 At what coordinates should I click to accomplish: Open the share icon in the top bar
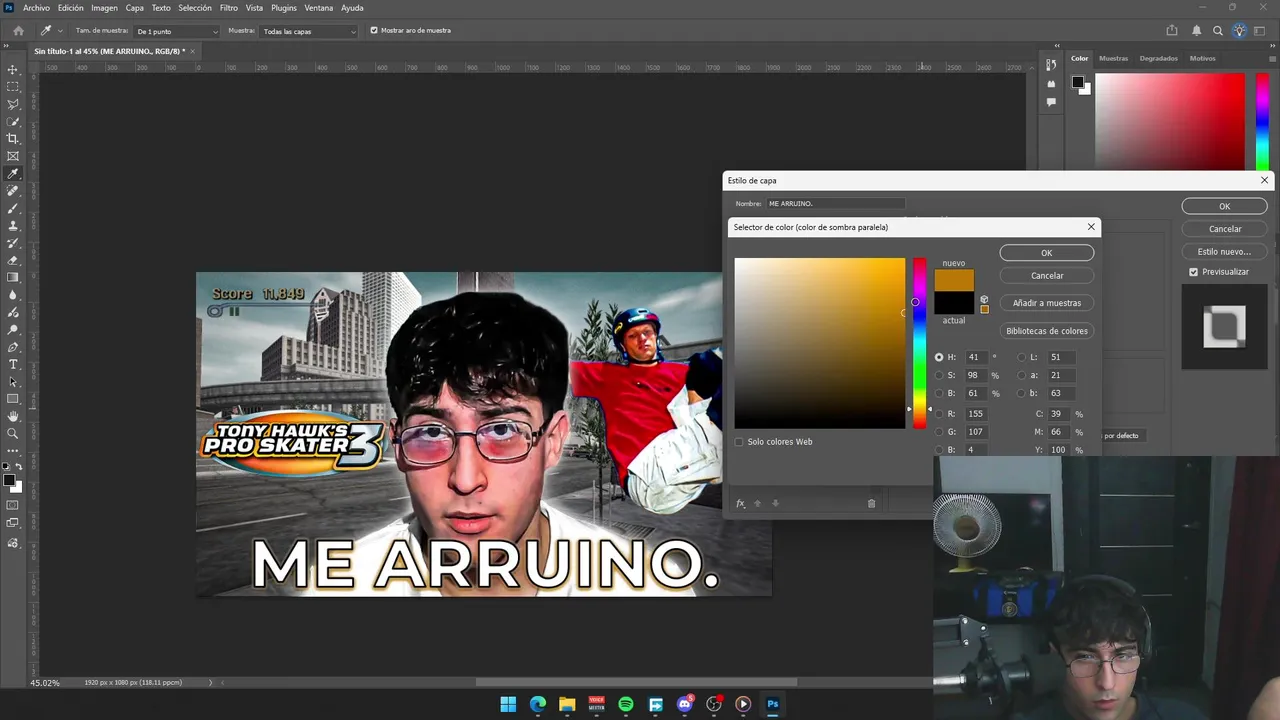point(1172,31)
